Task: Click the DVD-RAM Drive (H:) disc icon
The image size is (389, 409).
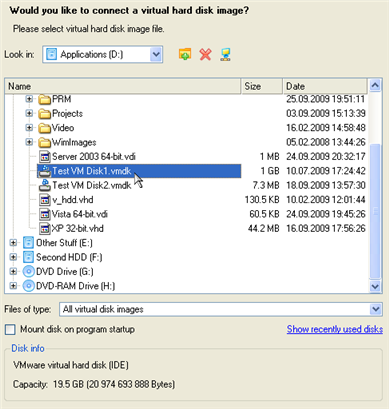Action: tap(28, 286)
